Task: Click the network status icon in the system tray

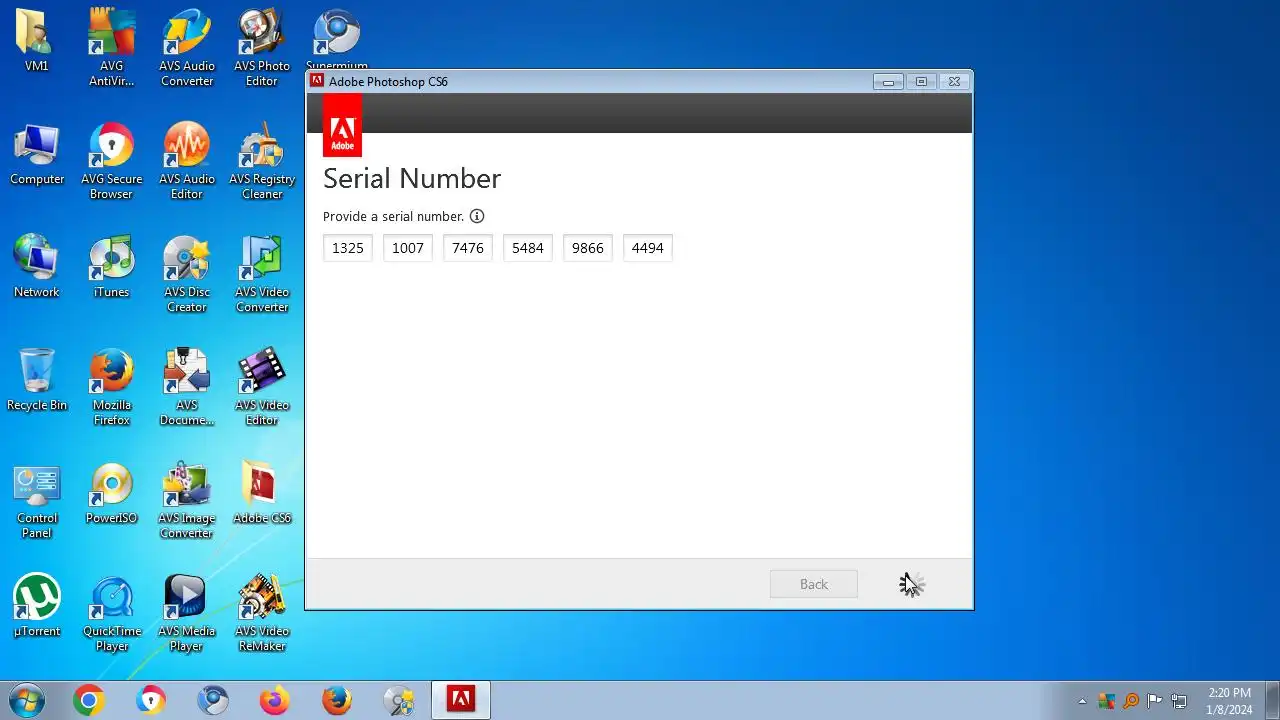Action: click(x=1180, y=701)
